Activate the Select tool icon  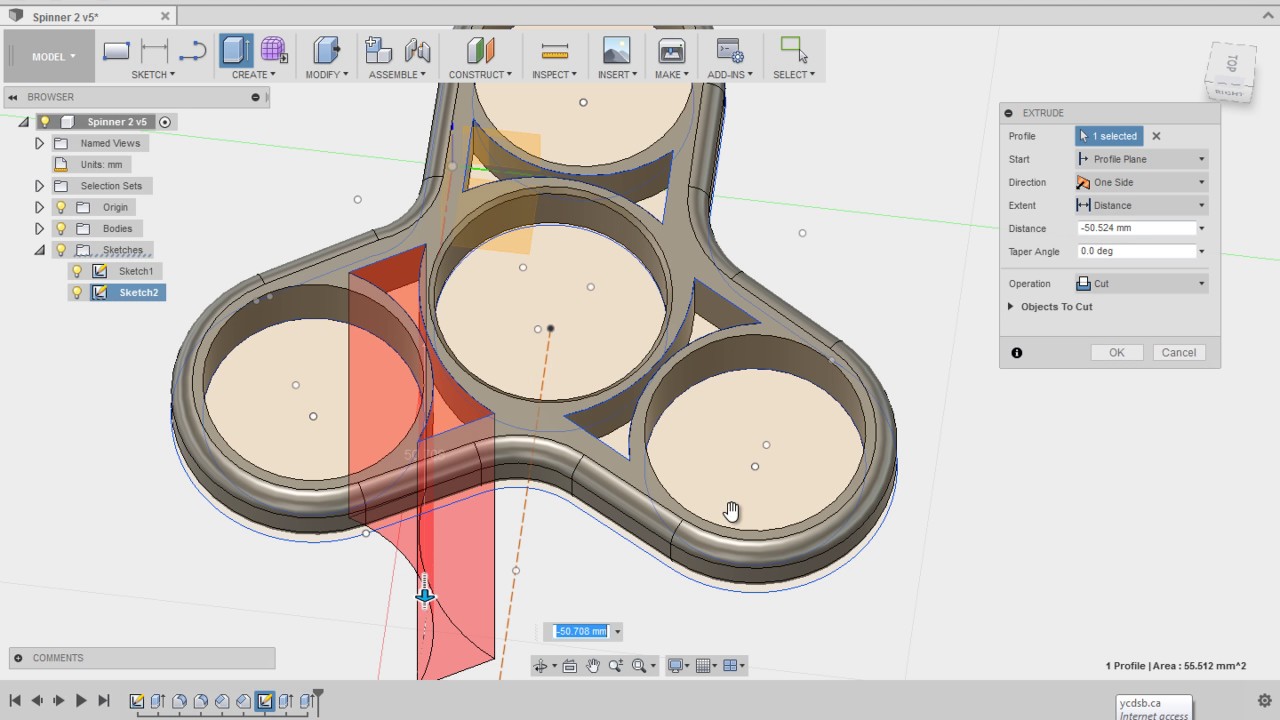pyautogui.click(x=794, y=50)
